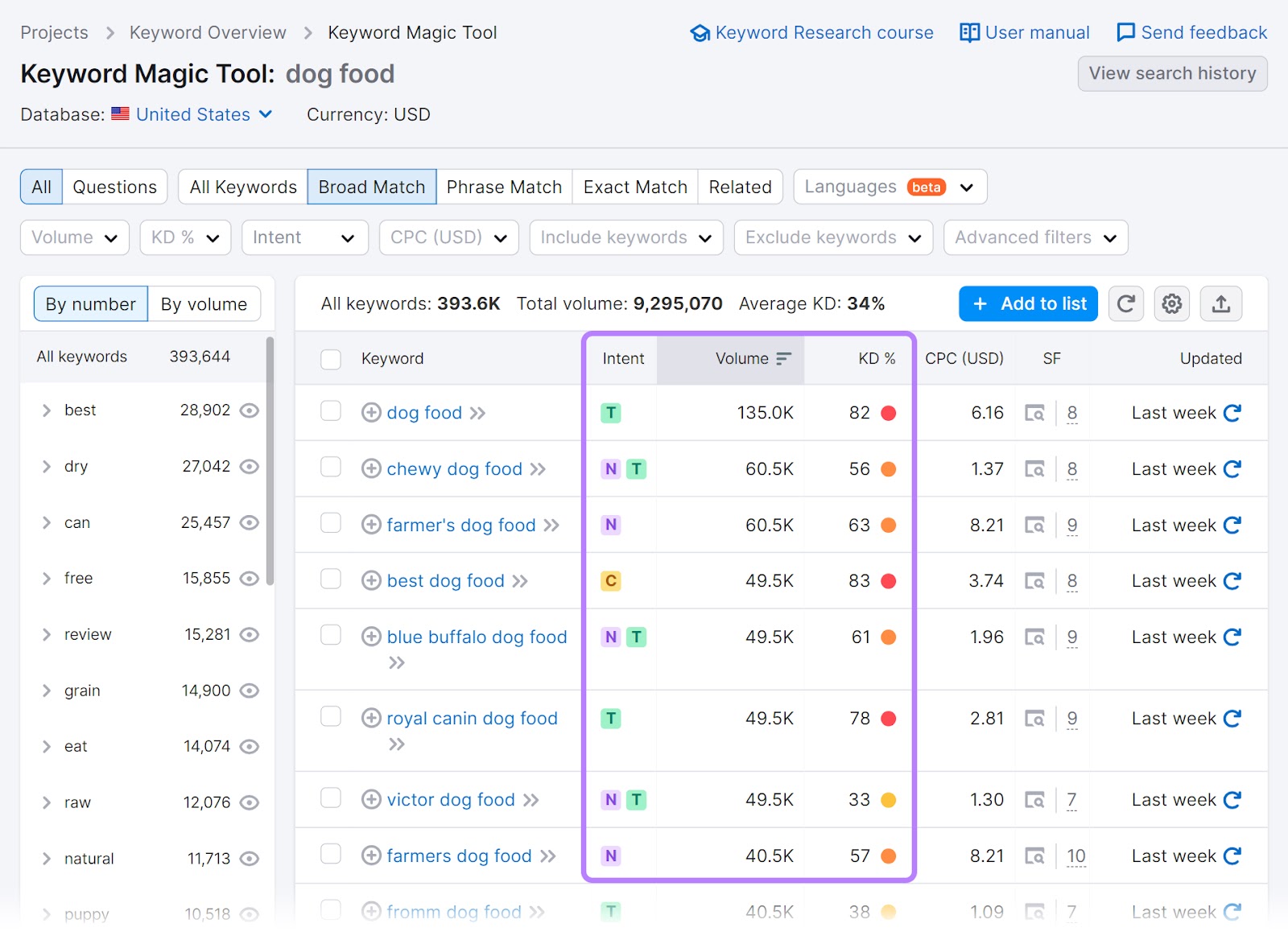The image size is (1288, 940).
Task: Switch to the Questions tab
Action: pos(114,187)
